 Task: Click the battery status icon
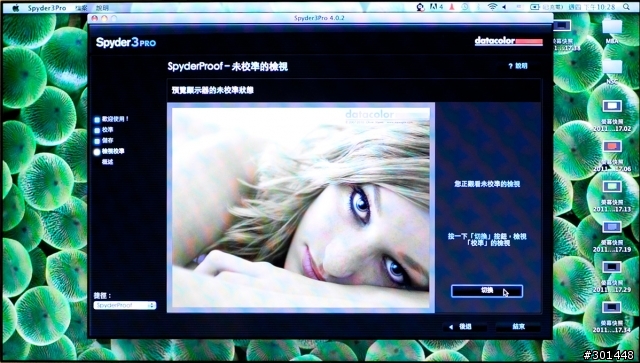535,7
